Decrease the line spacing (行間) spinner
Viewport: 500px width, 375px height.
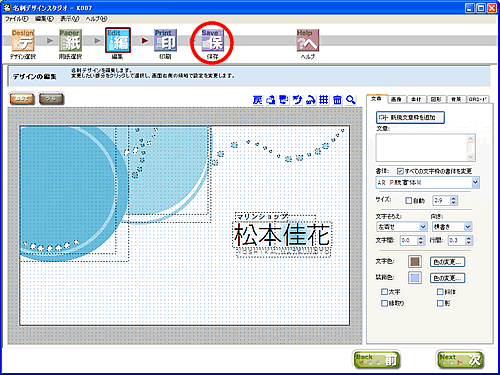[x=469, y=243]
